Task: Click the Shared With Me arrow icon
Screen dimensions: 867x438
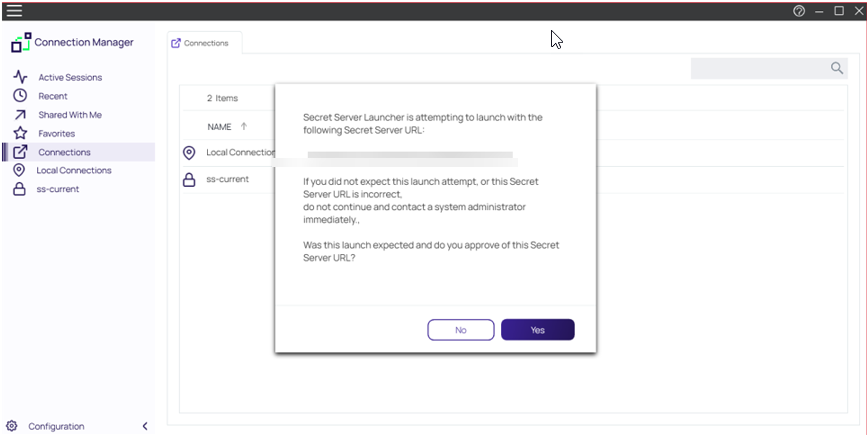Action: pos(20,114)
